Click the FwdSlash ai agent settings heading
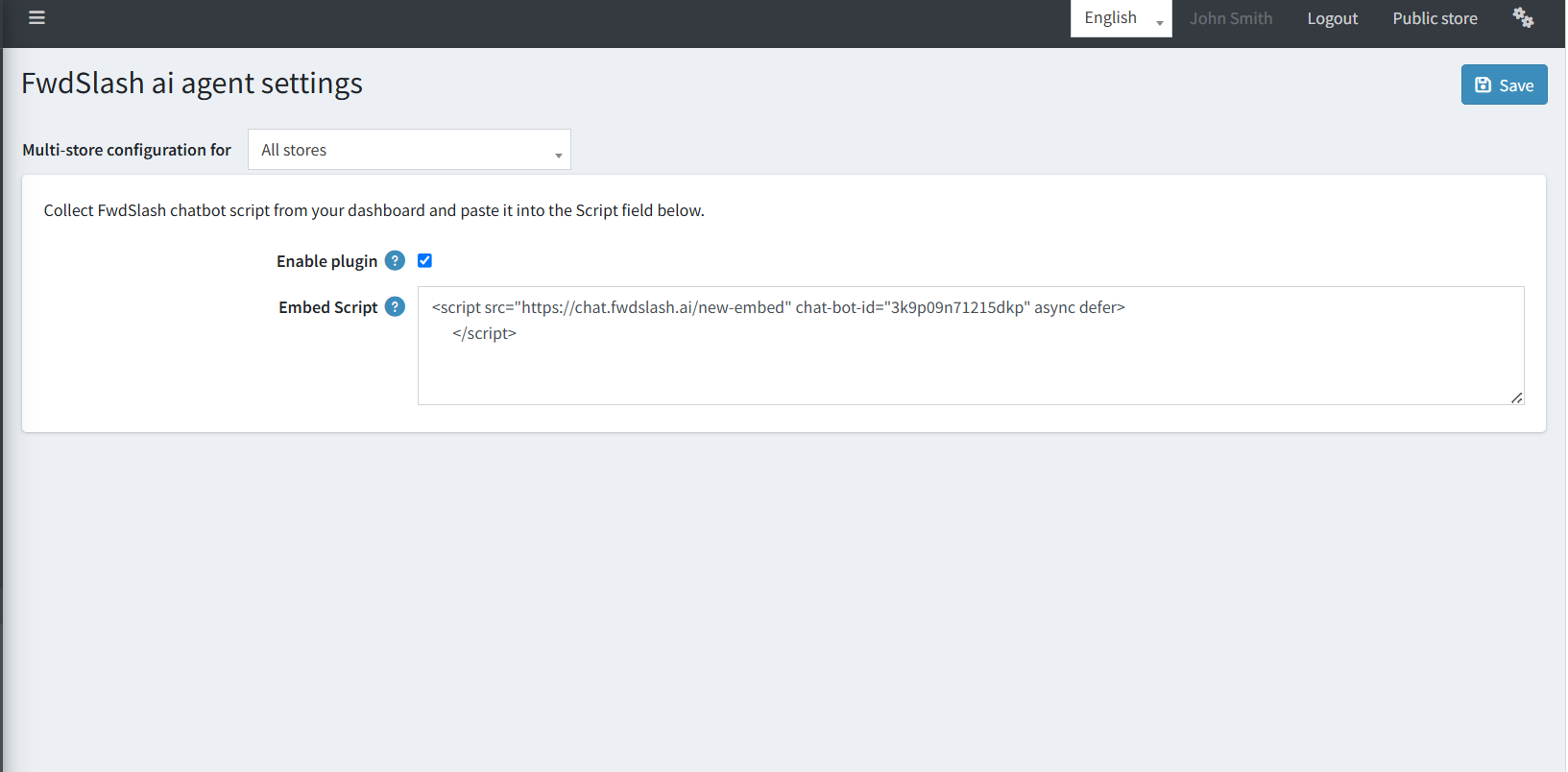 [x=192, y=84]
